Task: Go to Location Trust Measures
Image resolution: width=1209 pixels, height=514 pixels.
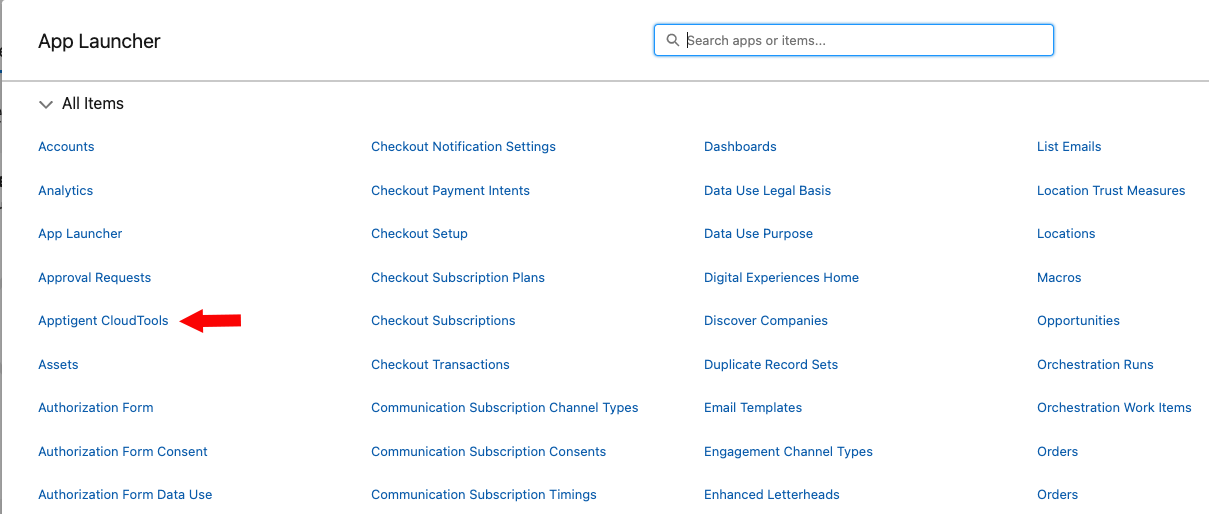Action: (1111, 191)
